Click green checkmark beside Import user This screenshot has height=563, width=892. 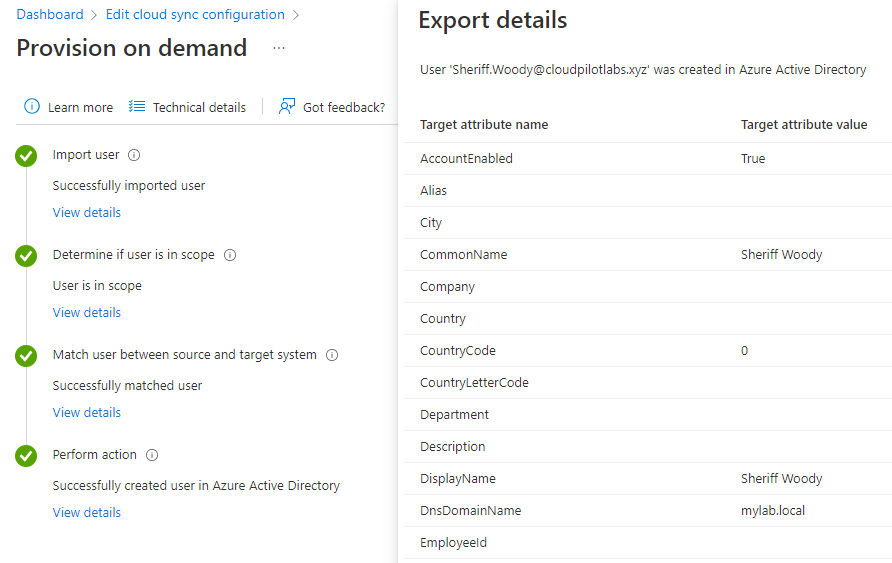[x=26, y=156]
